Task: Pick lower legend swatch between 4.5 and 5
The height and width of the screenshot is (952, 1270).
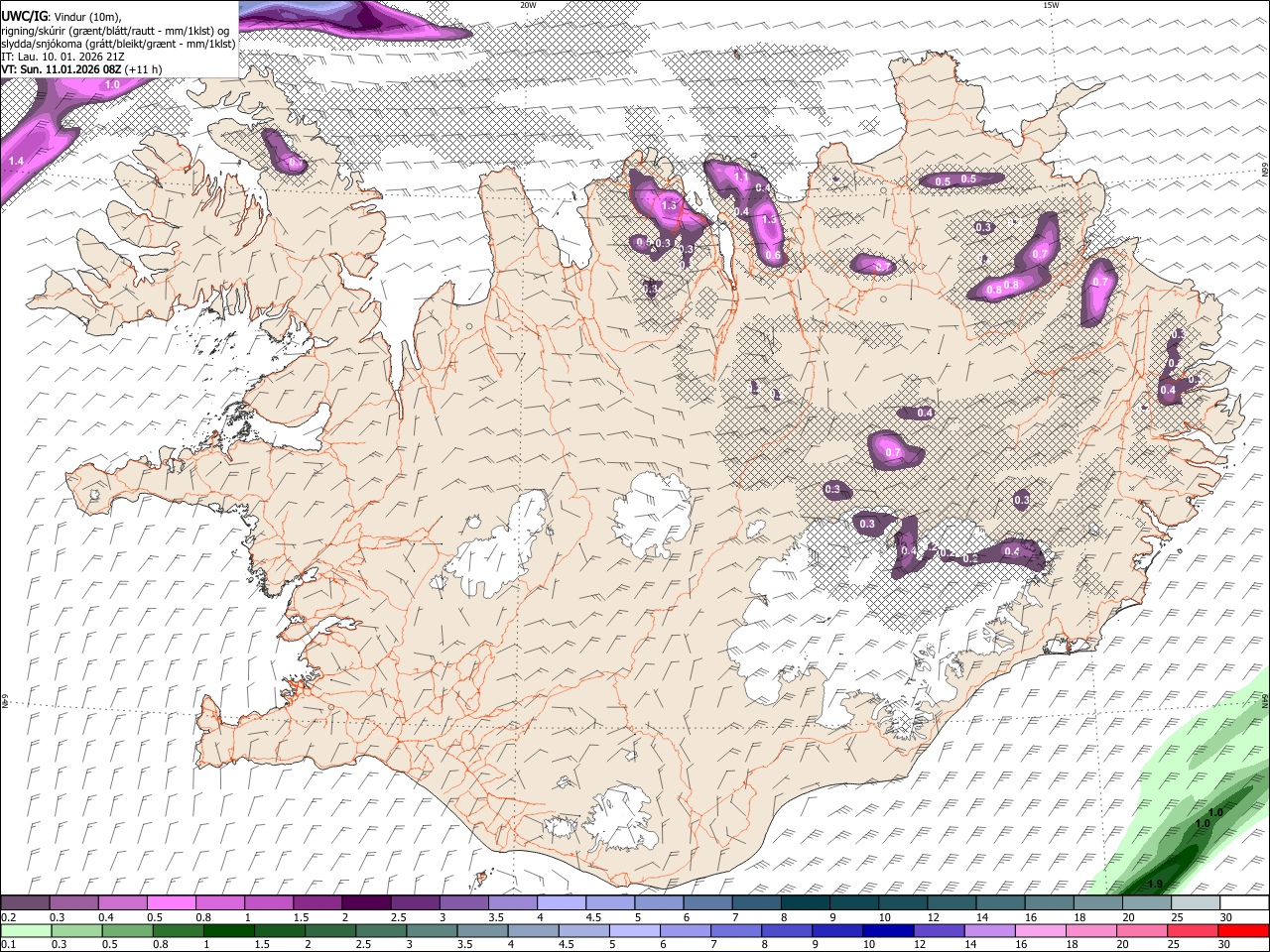Action: click(583, 930)
